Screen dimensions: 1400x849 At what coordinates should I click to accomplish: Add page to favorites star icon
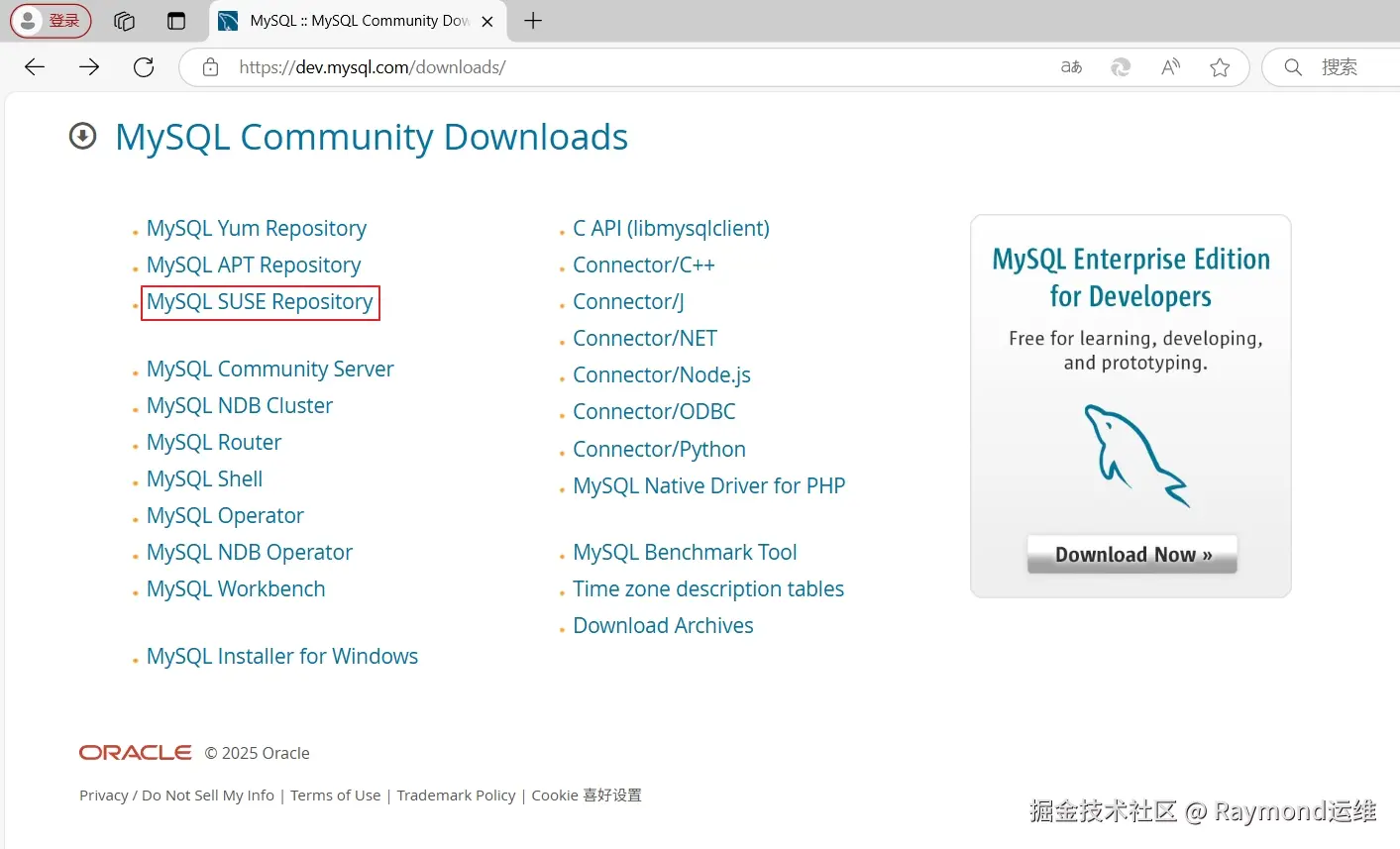point(1220,67)
